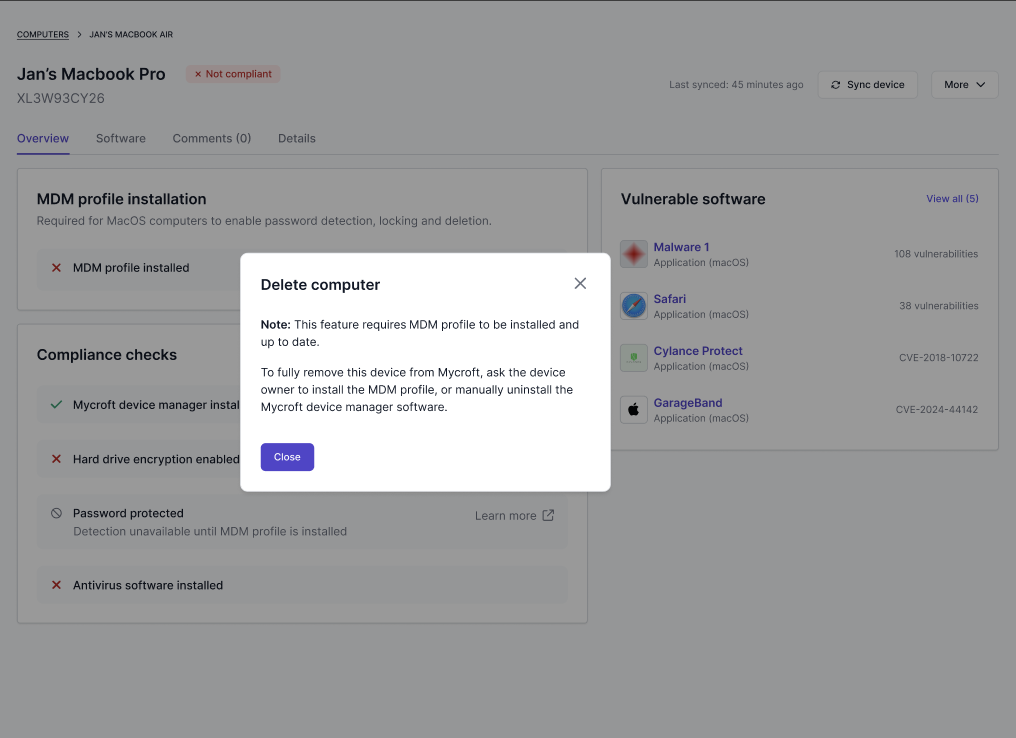Click the breadcrumb chevron separator after COMPUTERS

[x=79, y=34]
